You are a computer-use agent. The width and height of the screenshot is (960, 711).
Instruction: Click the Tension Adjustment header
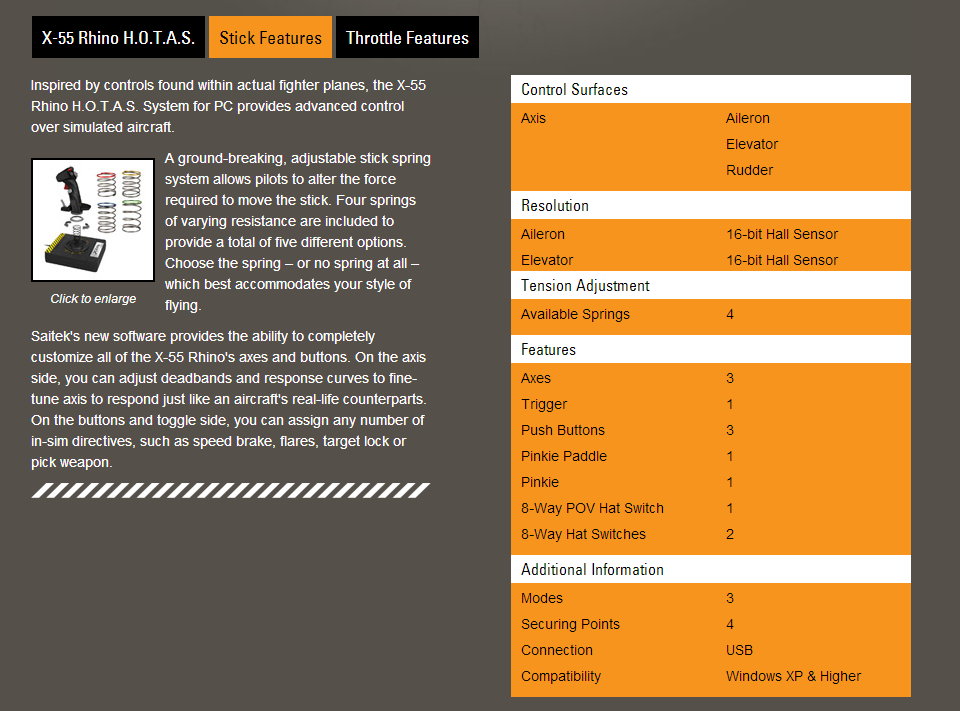(711, 285)
